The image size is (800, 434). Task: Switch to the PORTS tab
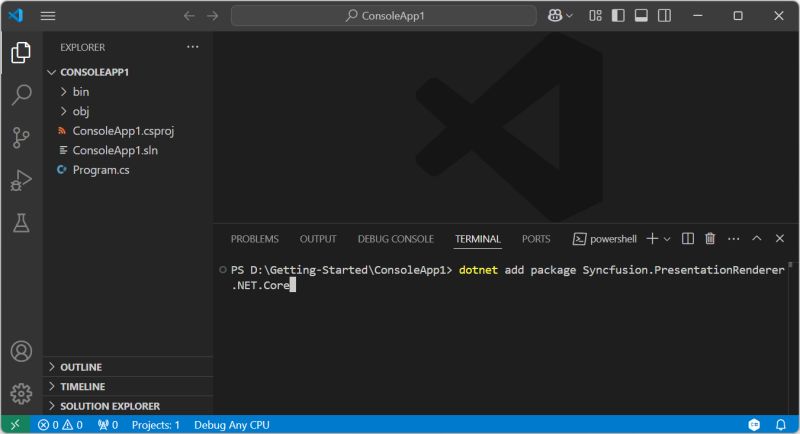(x=536, y=239)
